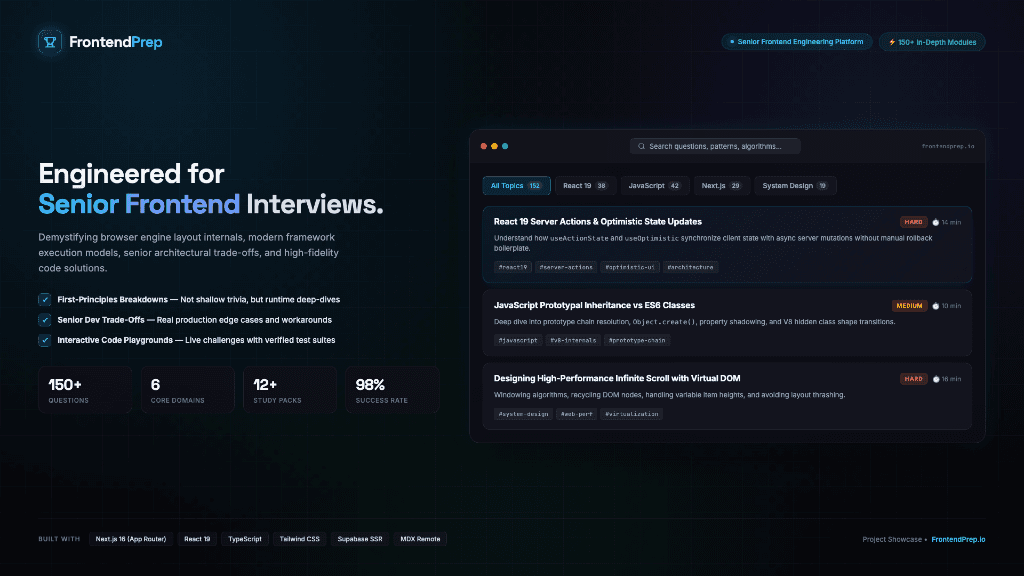The image size is (1024, 576).
Task: Click the 6 Core Domains stat card
Action: [187, 390]
